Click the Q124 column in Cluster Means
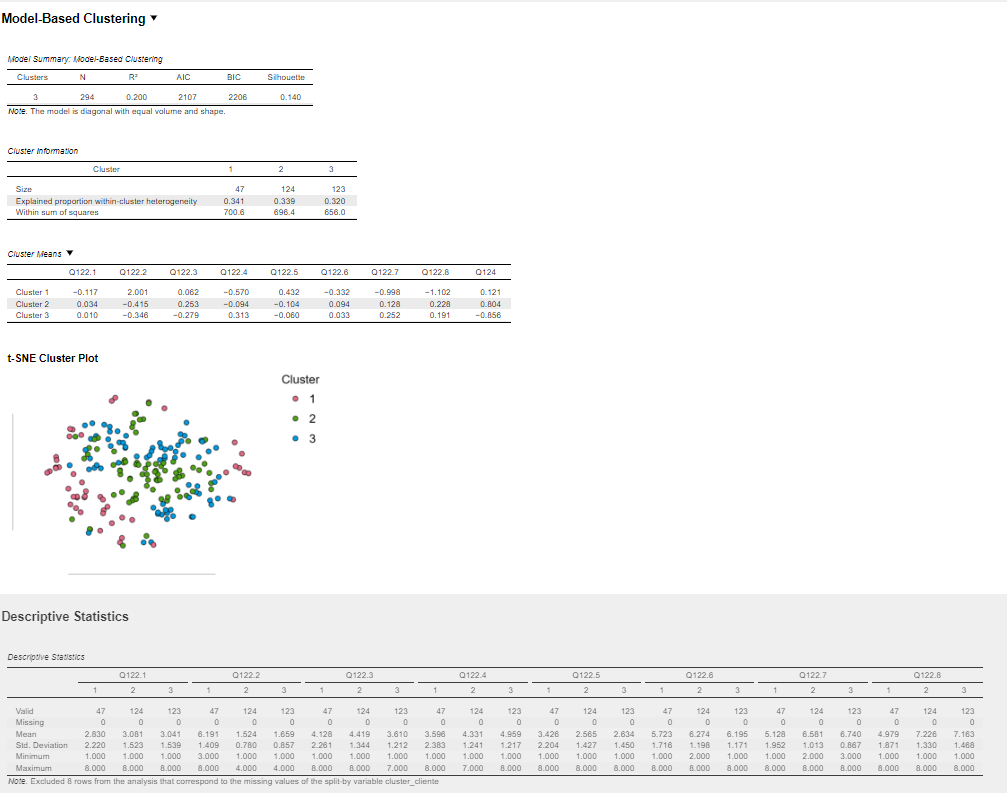This screenshot has height=793, width=1007. 486,272
